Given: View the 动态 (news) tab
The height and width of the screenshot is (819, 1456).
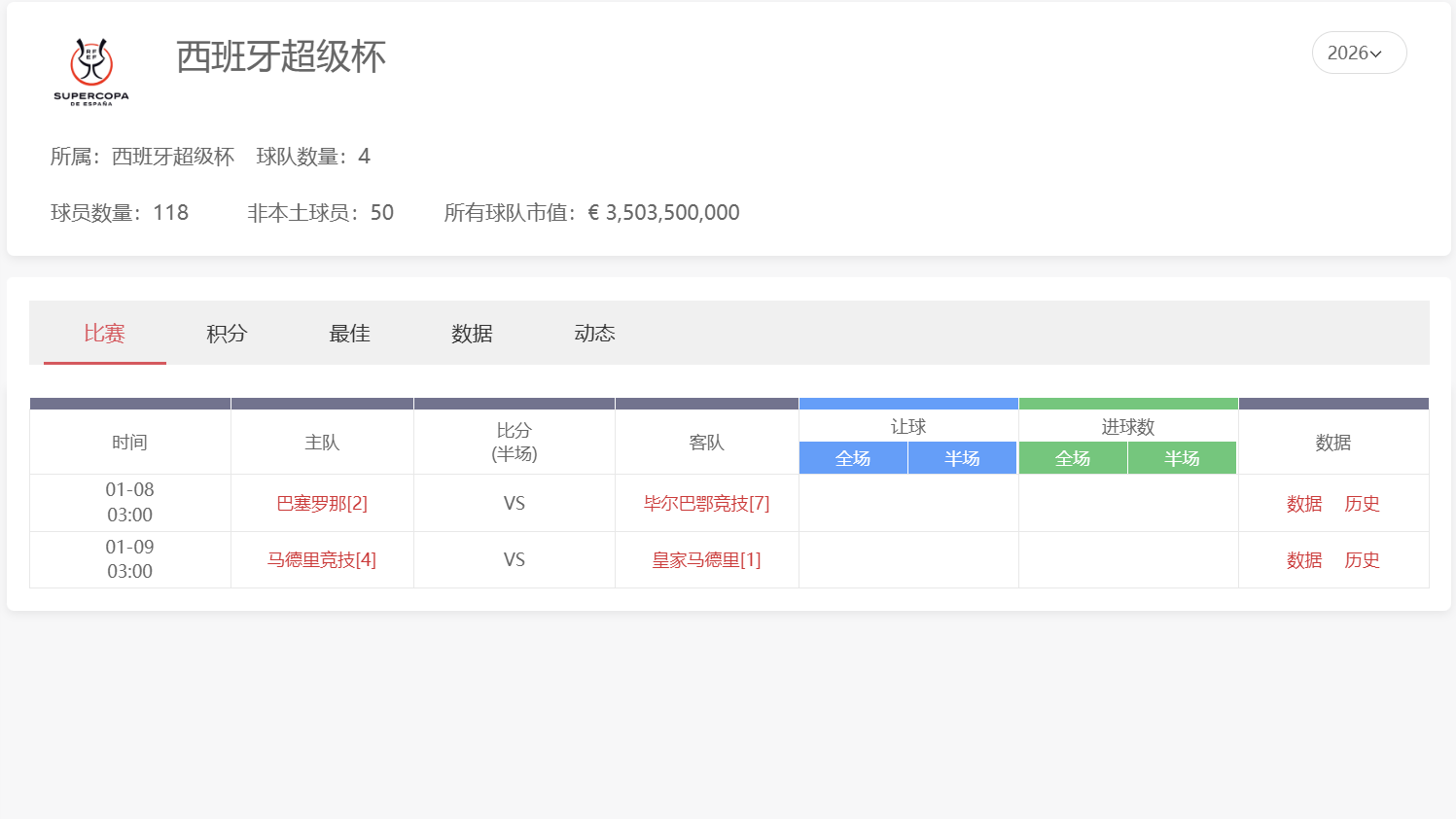Looking at the screenshot, I should point(594,333).
